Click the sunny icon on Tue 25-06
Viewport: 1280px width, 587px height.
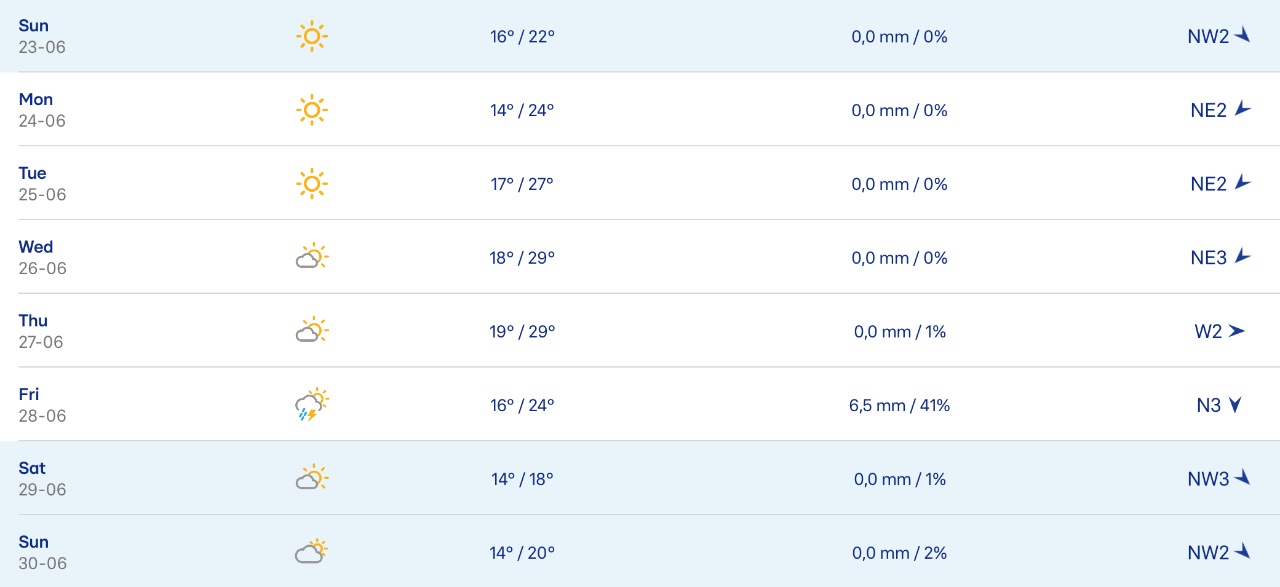[x=312, y=184]
